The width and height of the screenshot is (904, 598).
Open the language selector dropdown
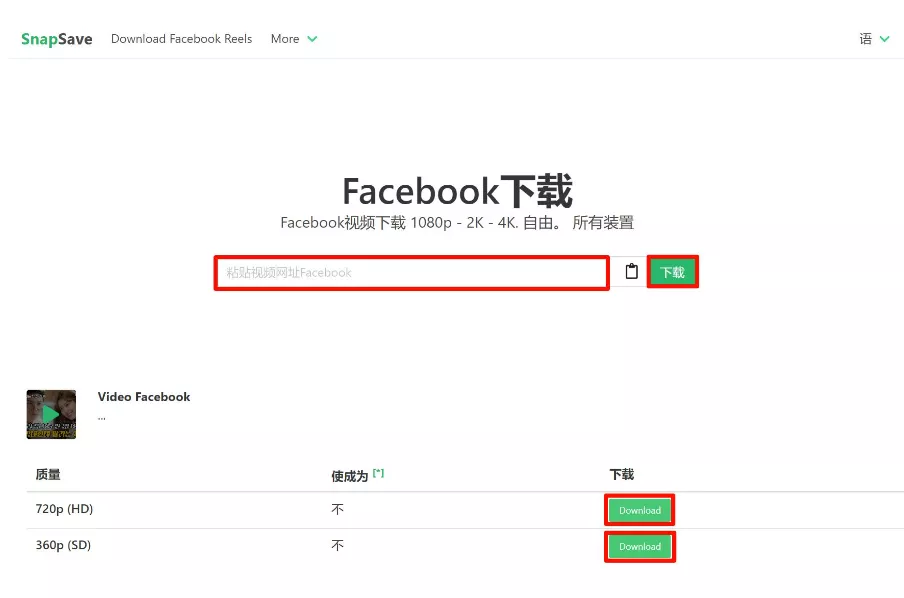point(875,39)
